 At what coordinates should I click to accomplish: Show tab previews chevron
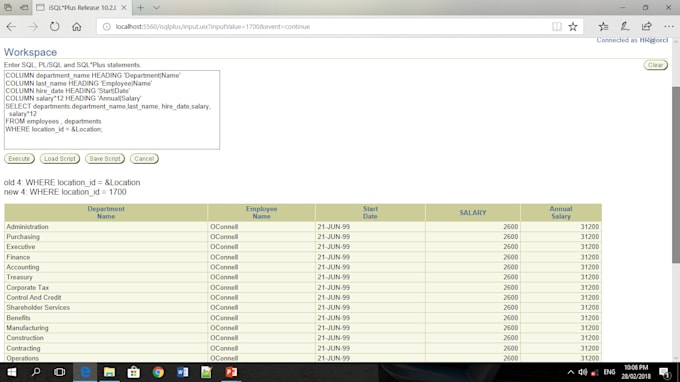pyautogui.click(x=156, y=7)
